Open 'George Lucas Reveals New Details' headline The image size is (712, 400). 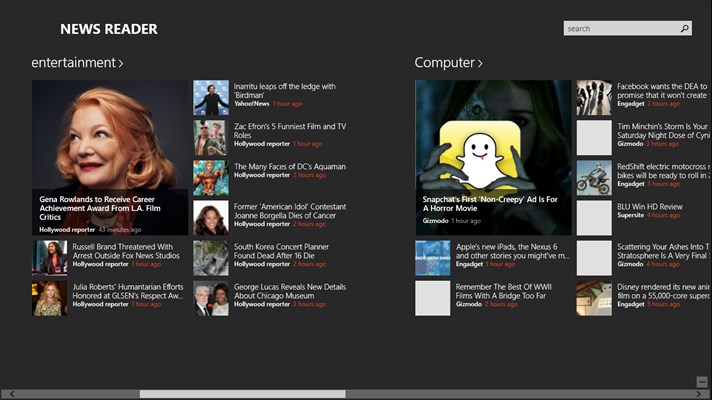click(290, 291)
